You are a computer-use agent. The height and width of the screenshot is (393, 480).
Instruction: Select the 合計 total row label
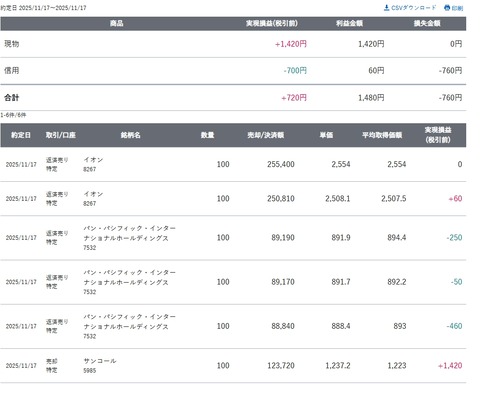pyautogui.click(x=12, y=98)
